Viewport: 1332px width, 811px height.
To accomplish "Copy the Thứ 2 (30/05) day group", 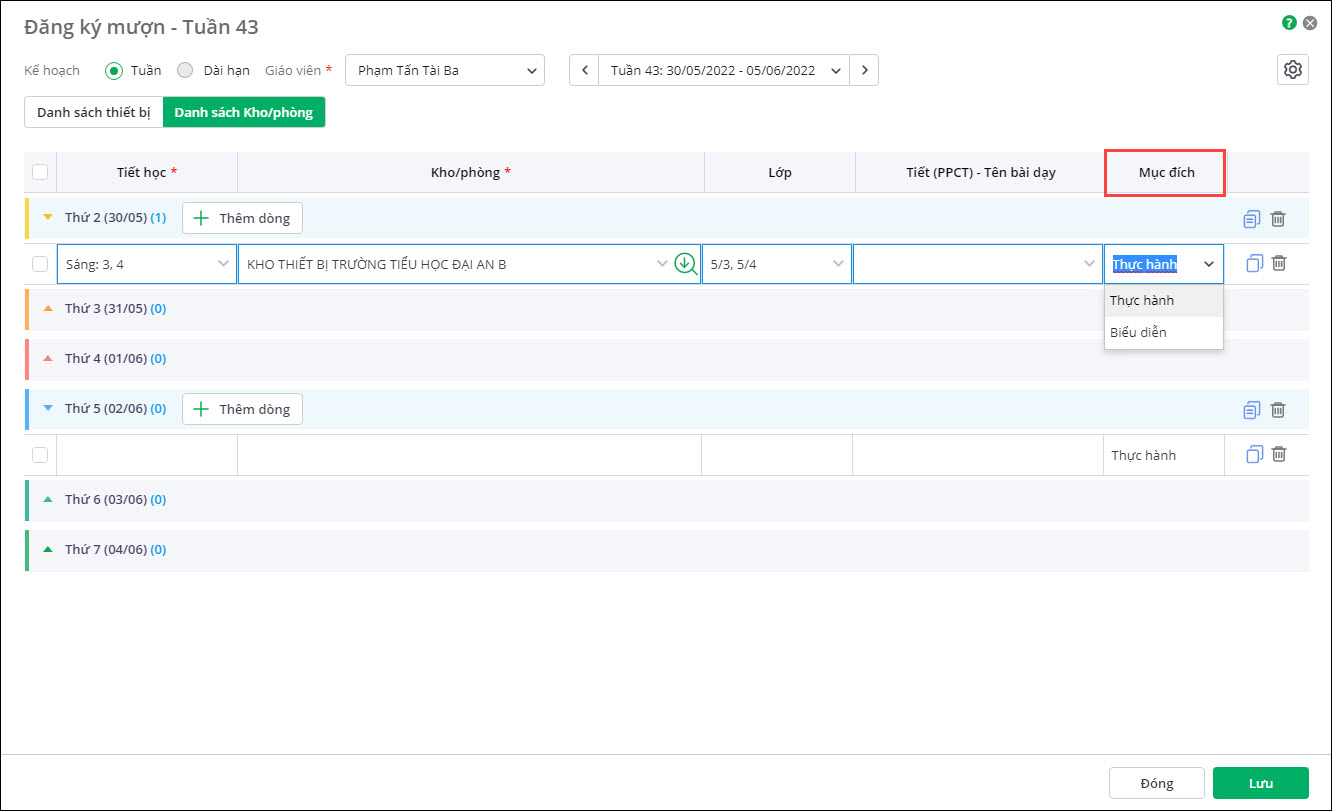I will [1251, 219].
